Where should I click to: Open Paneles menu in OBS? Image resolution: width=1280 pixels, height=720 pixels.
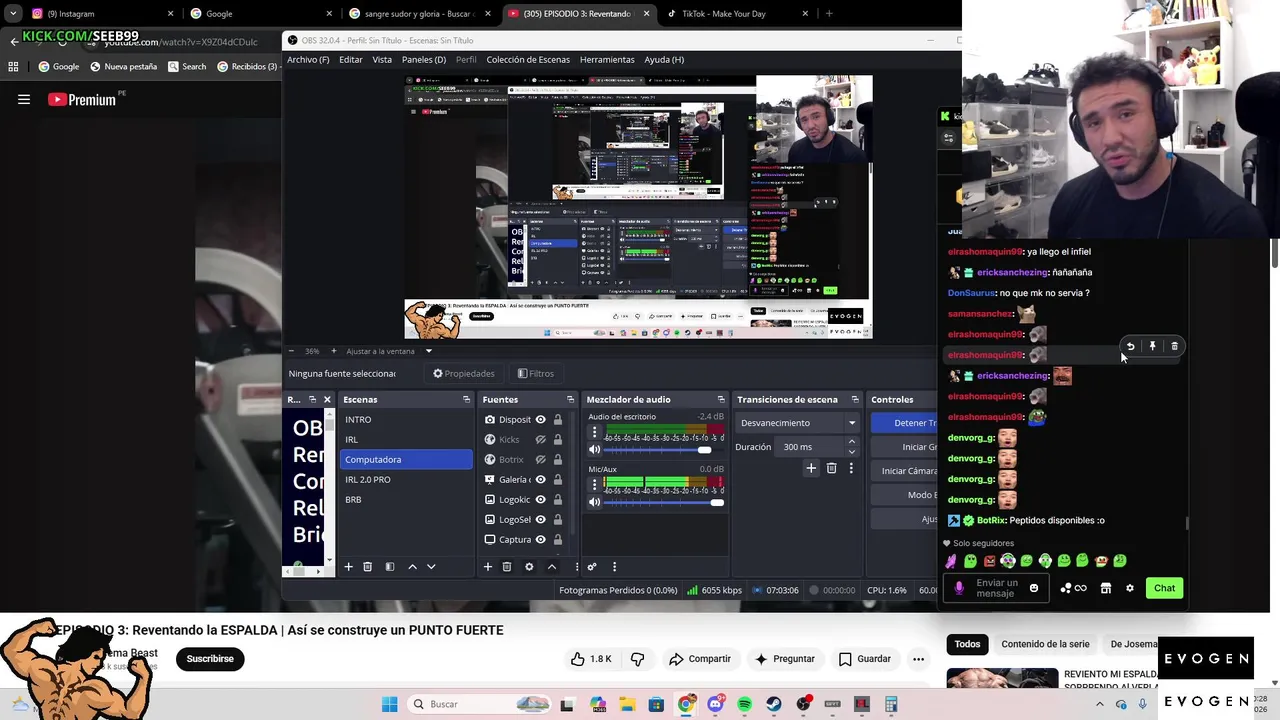[x=424, y=59]
